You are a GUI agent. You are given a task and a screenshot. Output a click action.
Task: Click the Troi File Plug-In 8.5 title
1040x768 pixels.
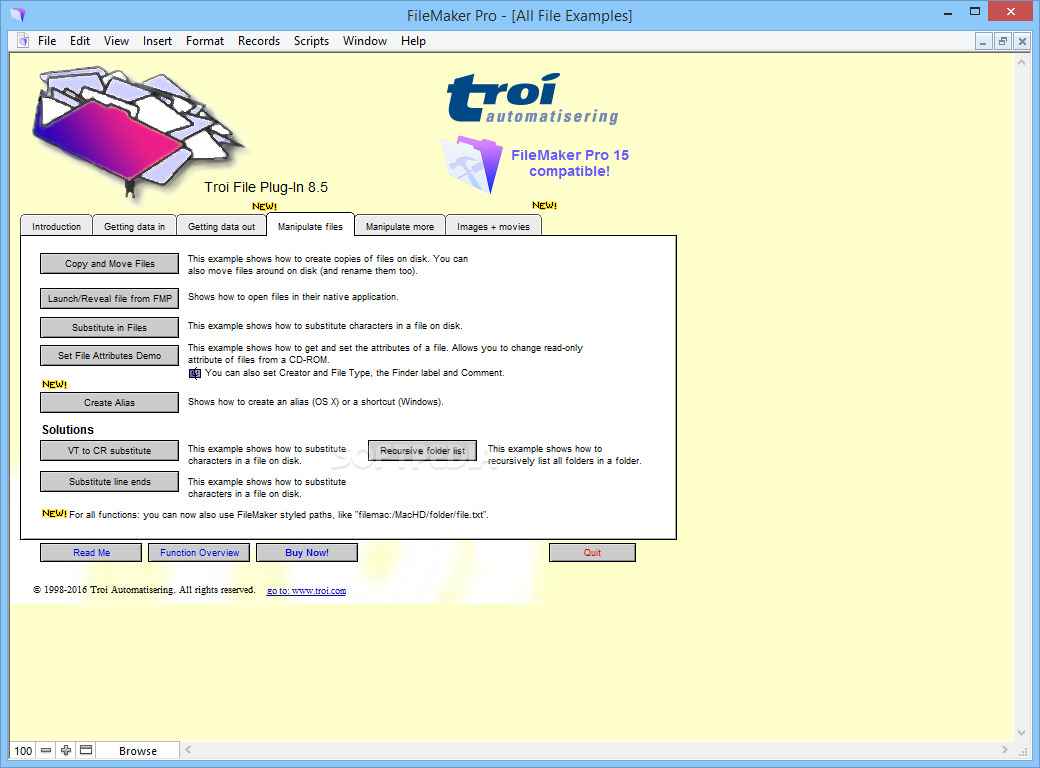pyautogui.click(x=266, y=187)
